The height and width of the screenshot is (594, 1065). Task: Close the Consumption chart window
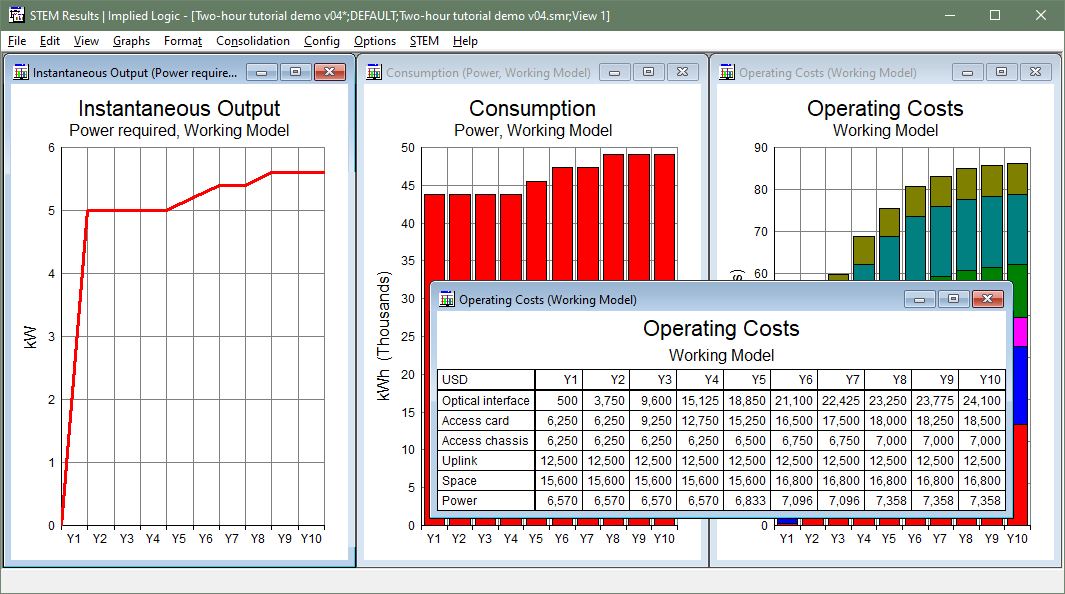(682, 72)
